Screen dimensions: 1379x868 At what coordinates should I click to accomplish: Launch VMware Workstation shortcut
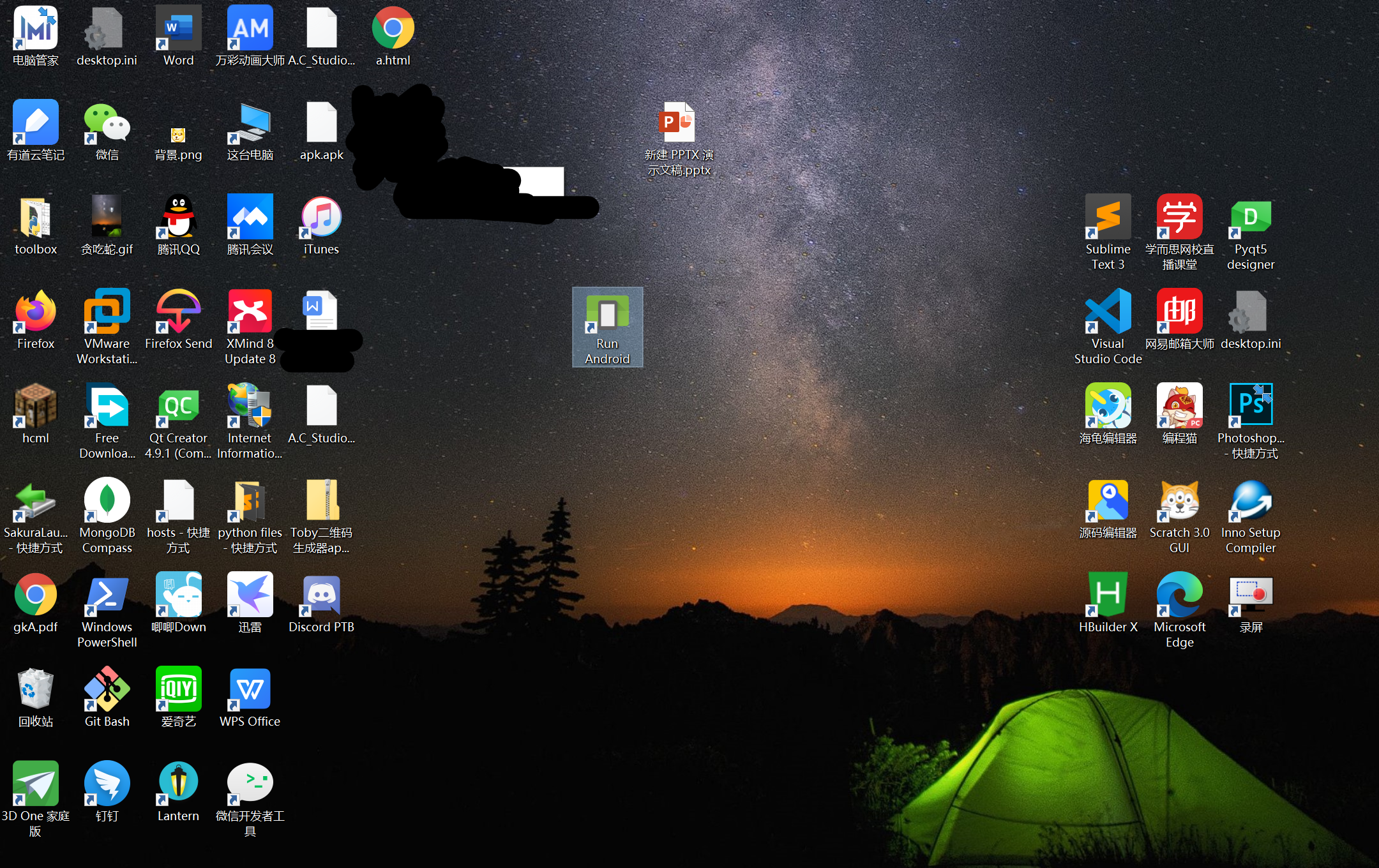coord(107,327)
